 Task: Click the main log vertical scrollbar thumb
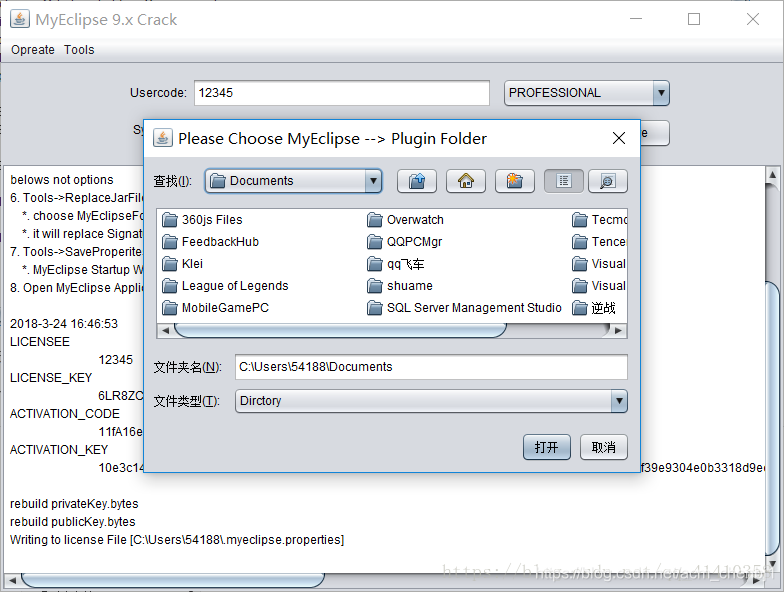772,420
